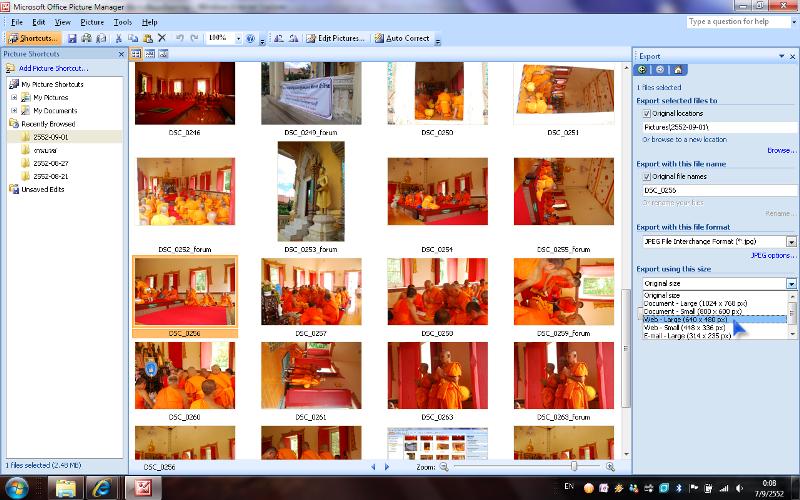Image resolution: width=800 pixels, height=500 pixels.
Task: Uncheck the Original locations checkbox
Action: point(647,114)
